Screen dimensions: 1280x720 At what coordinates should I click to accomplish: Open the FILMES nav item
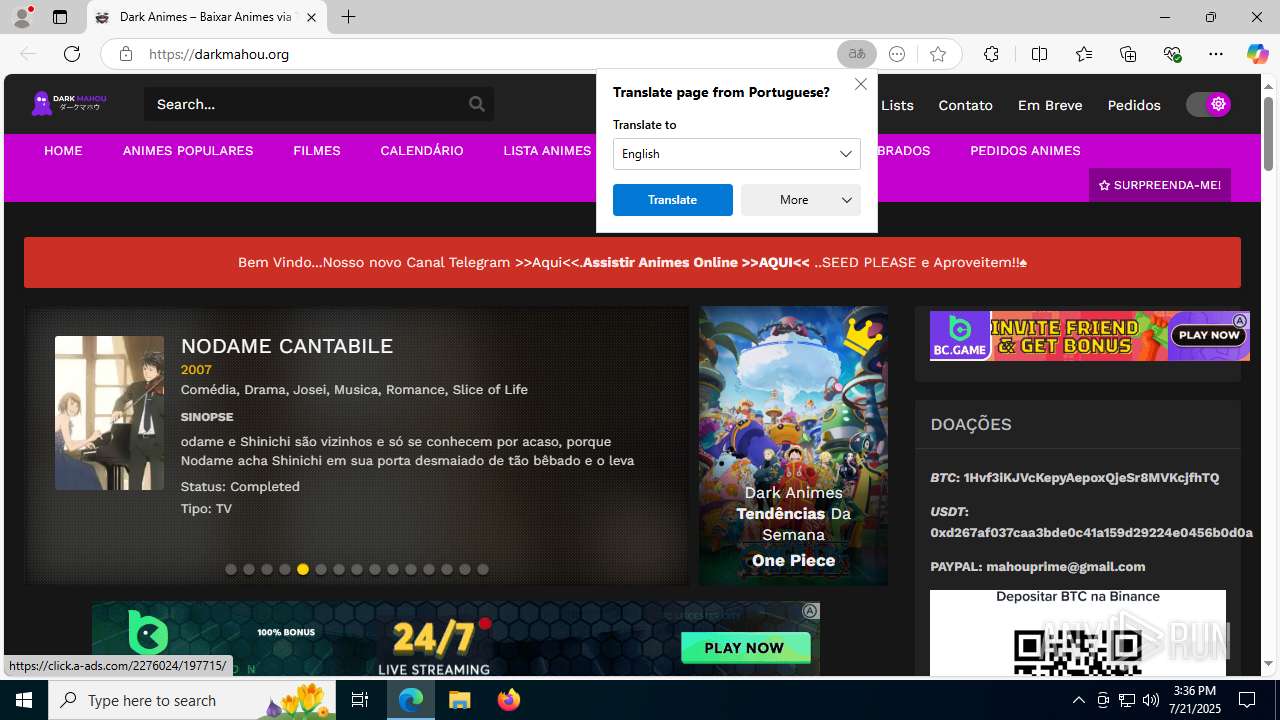tap(317, 151)
